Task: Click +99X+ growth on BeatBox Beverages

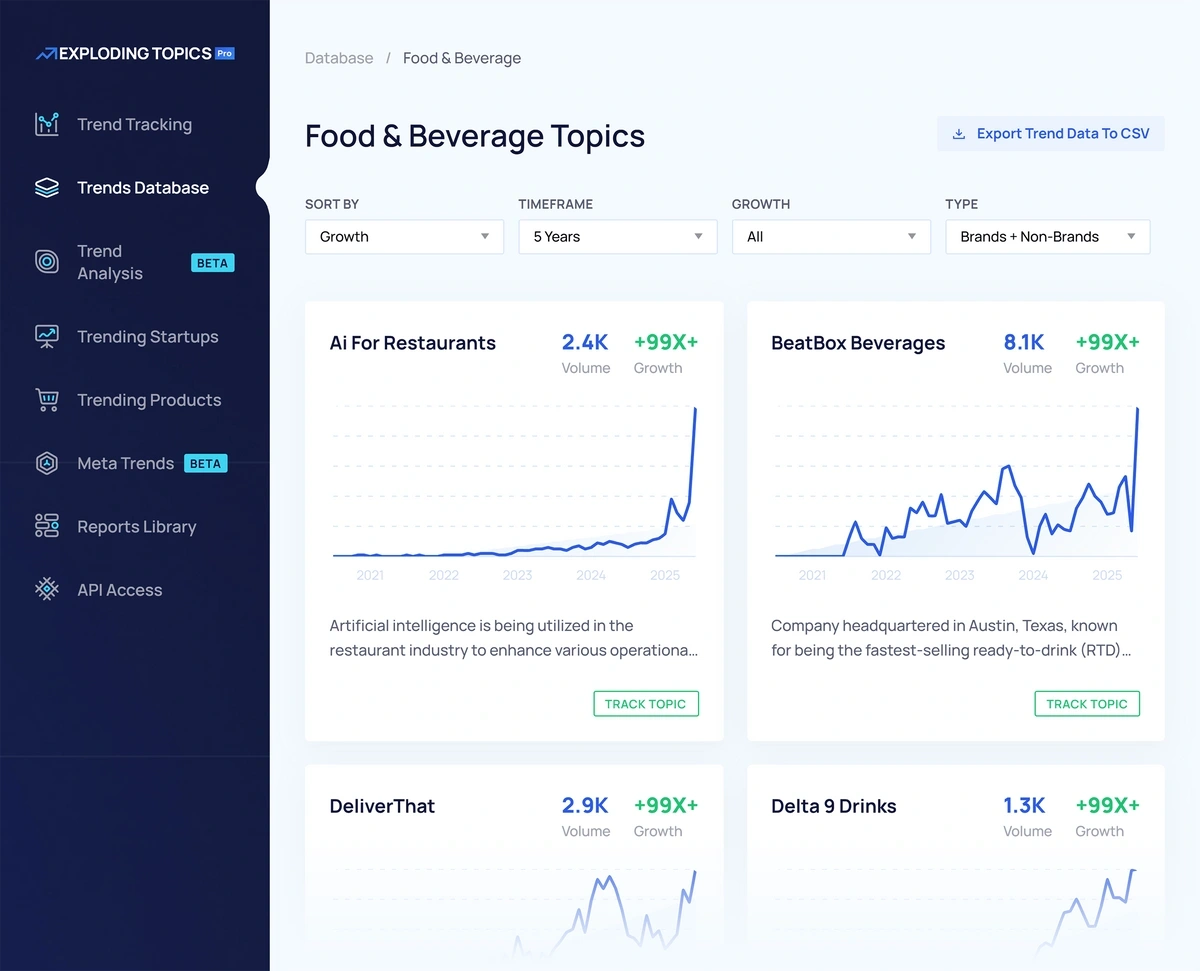Action: click(x=1107, y=343)
